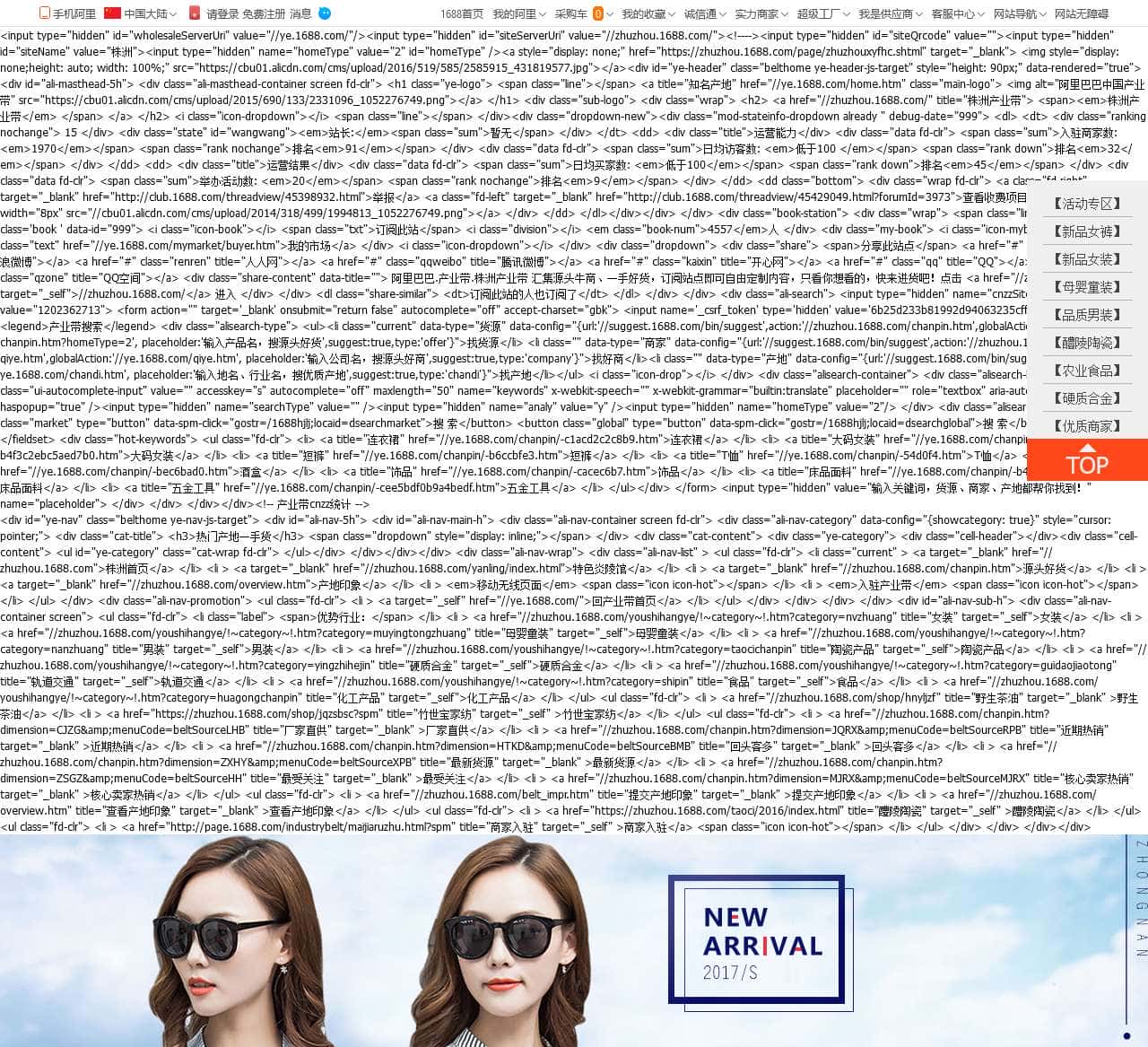Go to 1688首页 homepage link
This screenshot has width=1148, height=1047.
461,13
